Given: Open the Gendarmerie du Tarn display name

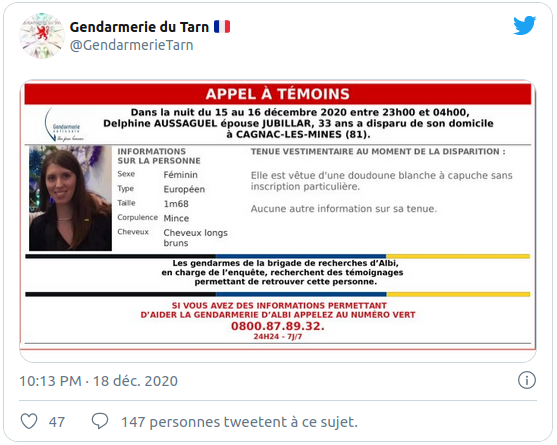Looking at the screenshot, I should 139,27.
